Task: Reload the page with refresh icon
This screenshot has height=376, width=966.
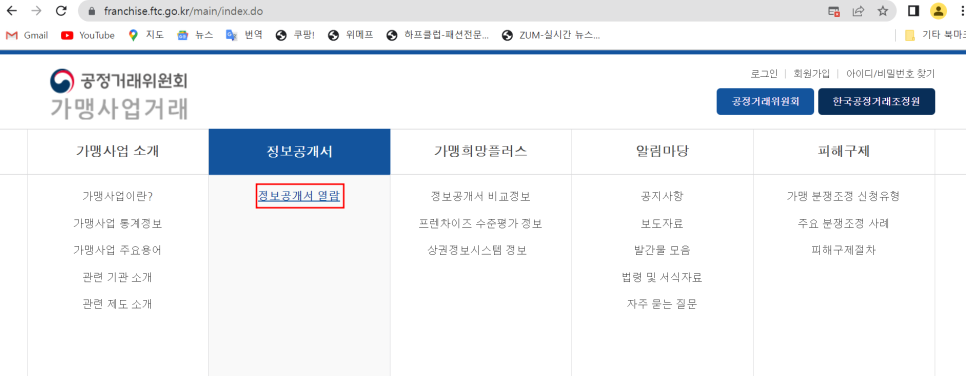Action: 61,10
